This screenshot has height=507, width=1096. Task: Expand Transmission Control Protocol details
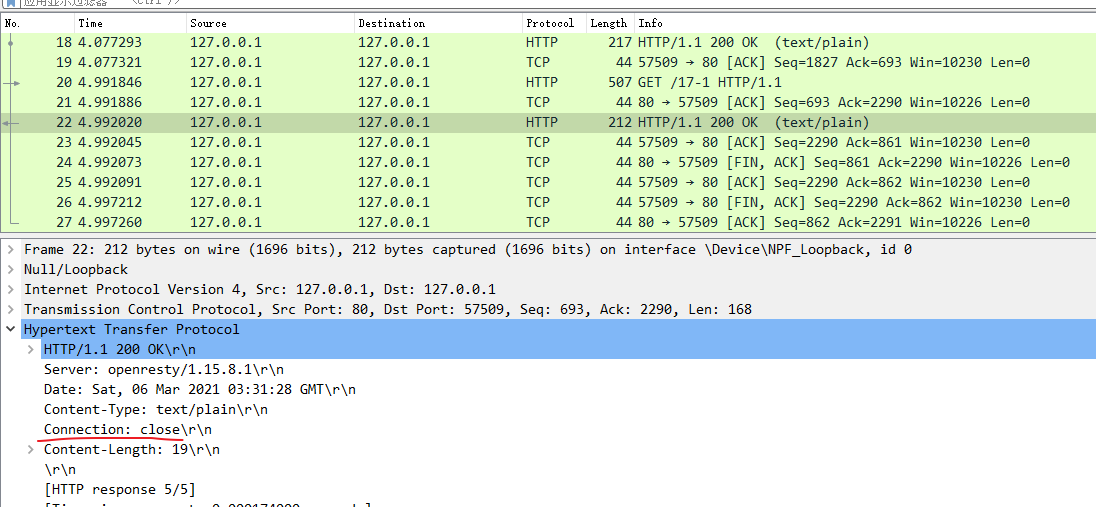click(x=11, y=310)
